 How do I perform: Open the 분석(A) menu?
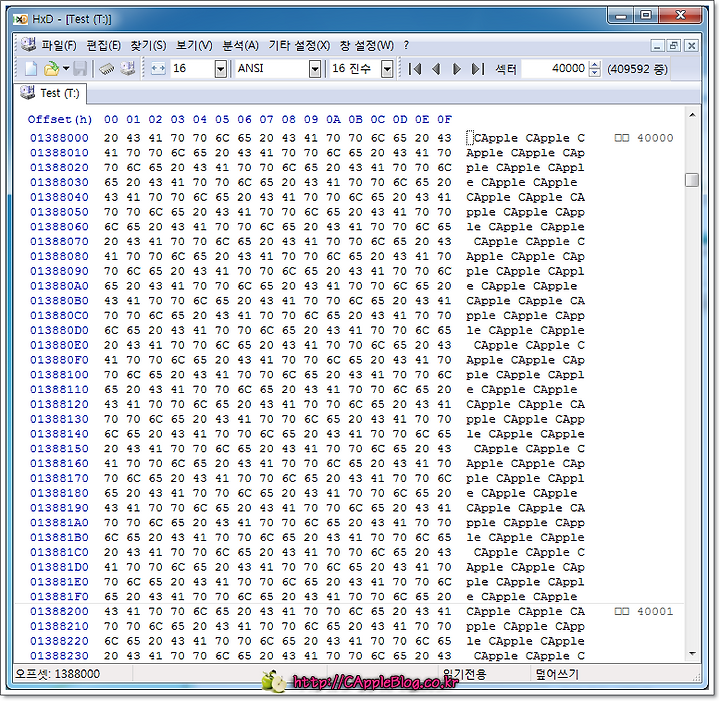pyautogui.click(x=240, y=45)
